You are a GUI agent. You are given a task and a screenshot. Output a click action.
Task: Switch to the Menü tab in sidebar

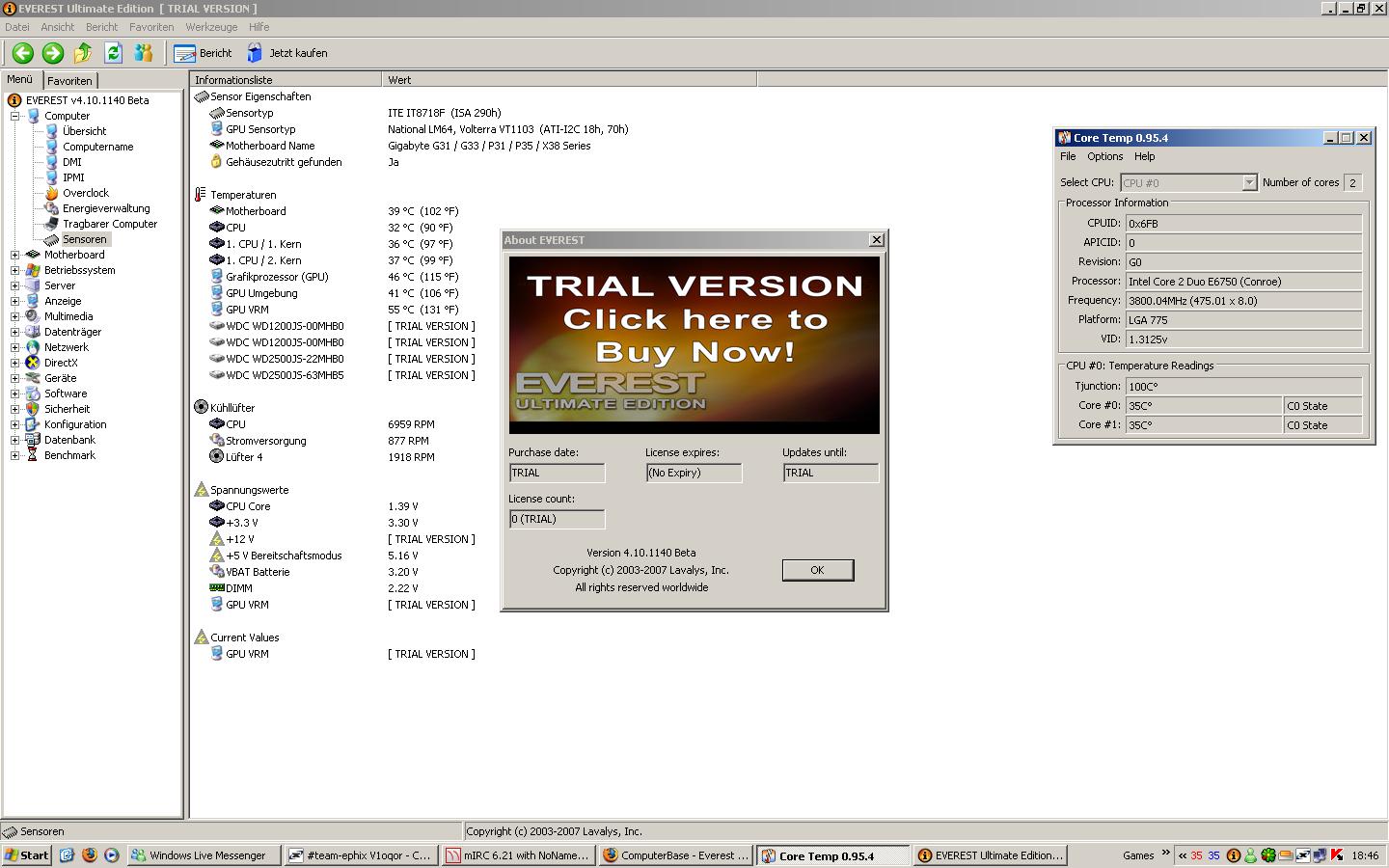click(20, 79)
